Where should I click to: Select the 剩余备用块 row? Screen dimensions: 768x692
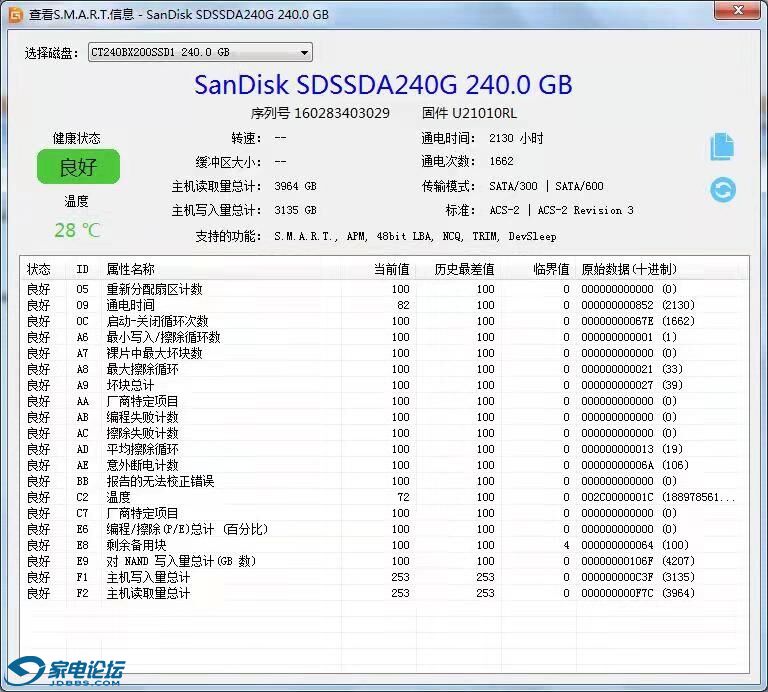point(384,545)
